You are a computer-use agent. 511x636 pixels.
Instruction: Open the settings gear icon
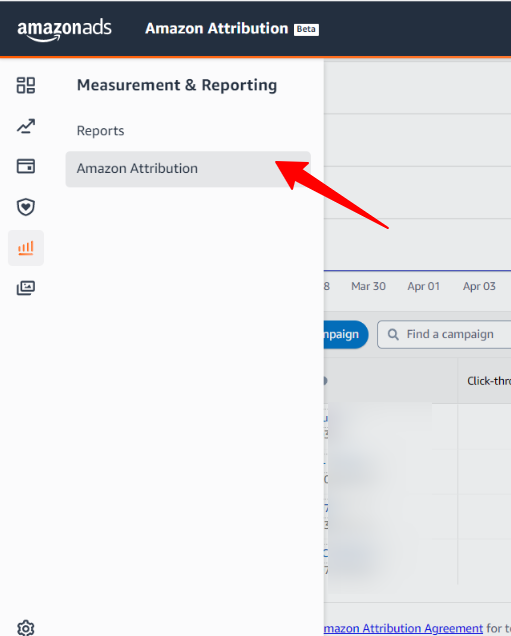[x=26, y=628]
